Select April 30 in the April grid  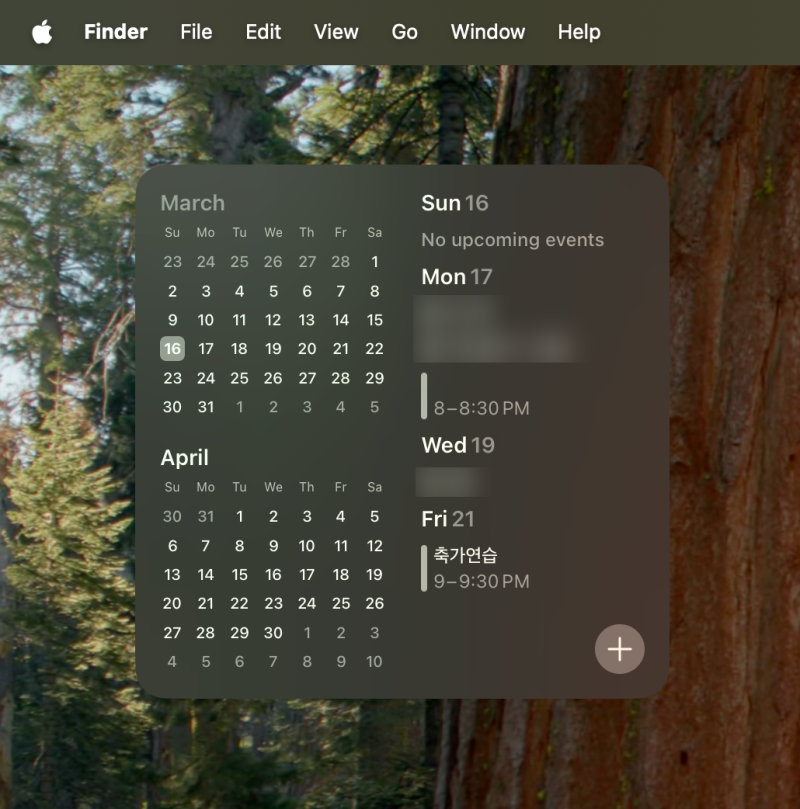273,633
